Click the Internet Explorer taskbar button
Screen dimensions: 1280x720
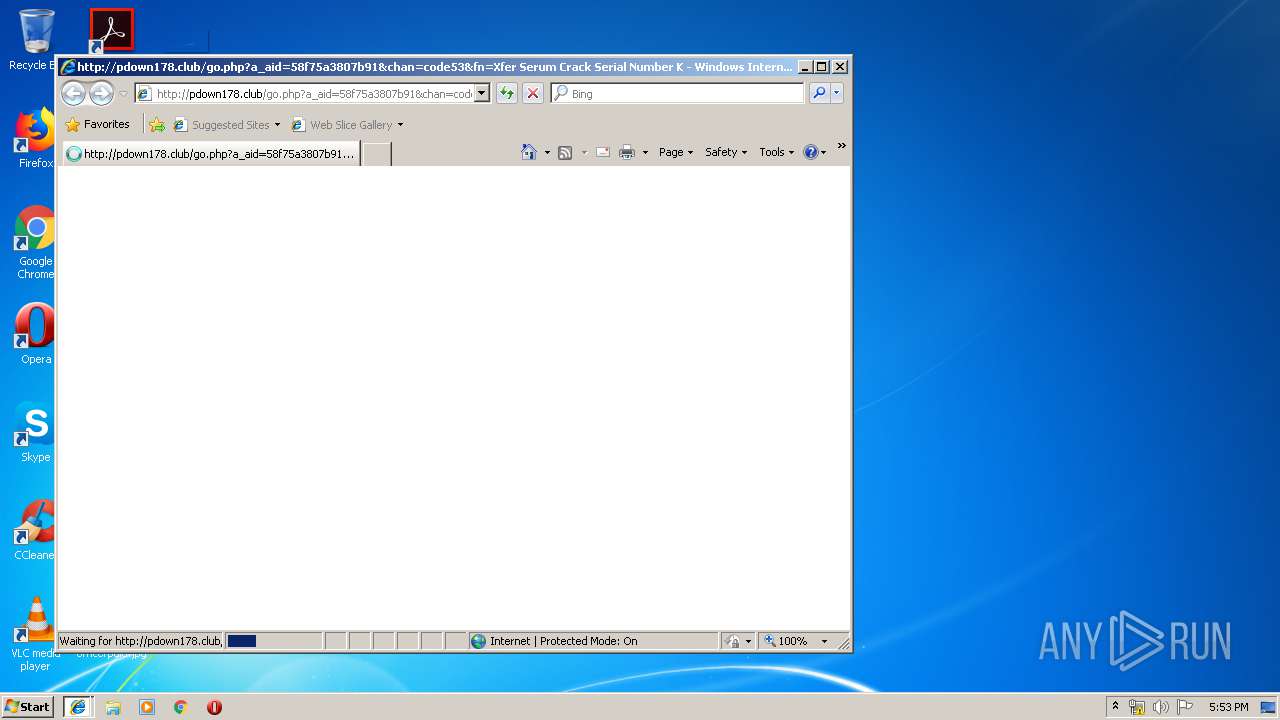point(78,707)
